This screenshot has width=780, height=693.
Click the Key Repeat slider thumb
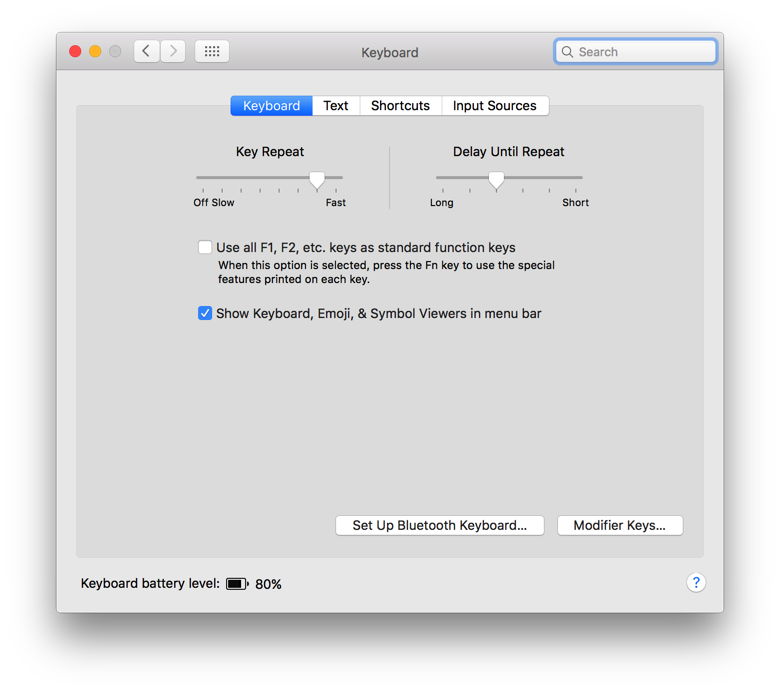coord(317,179)
